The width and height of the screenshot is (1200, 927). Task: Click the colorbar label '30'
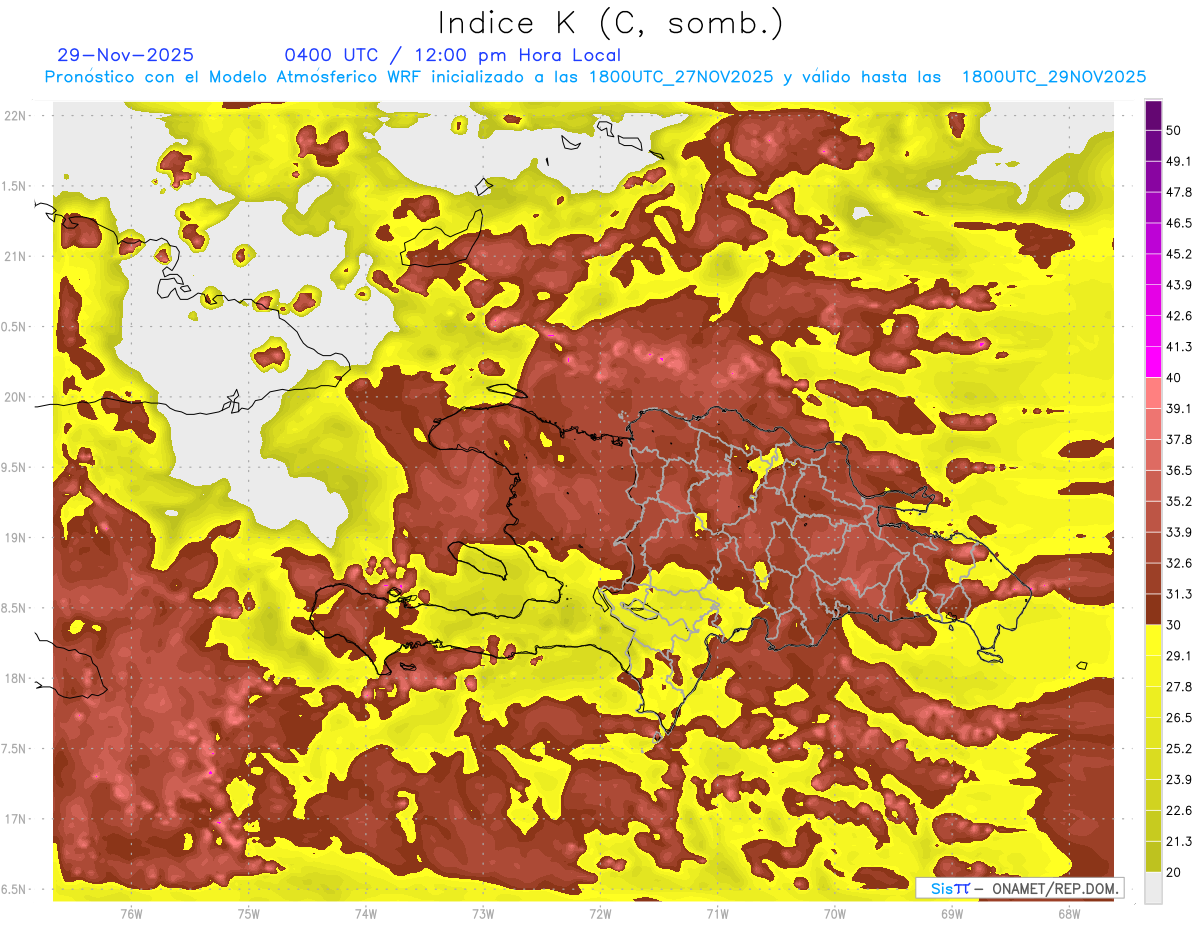[x=1175, y=624]
